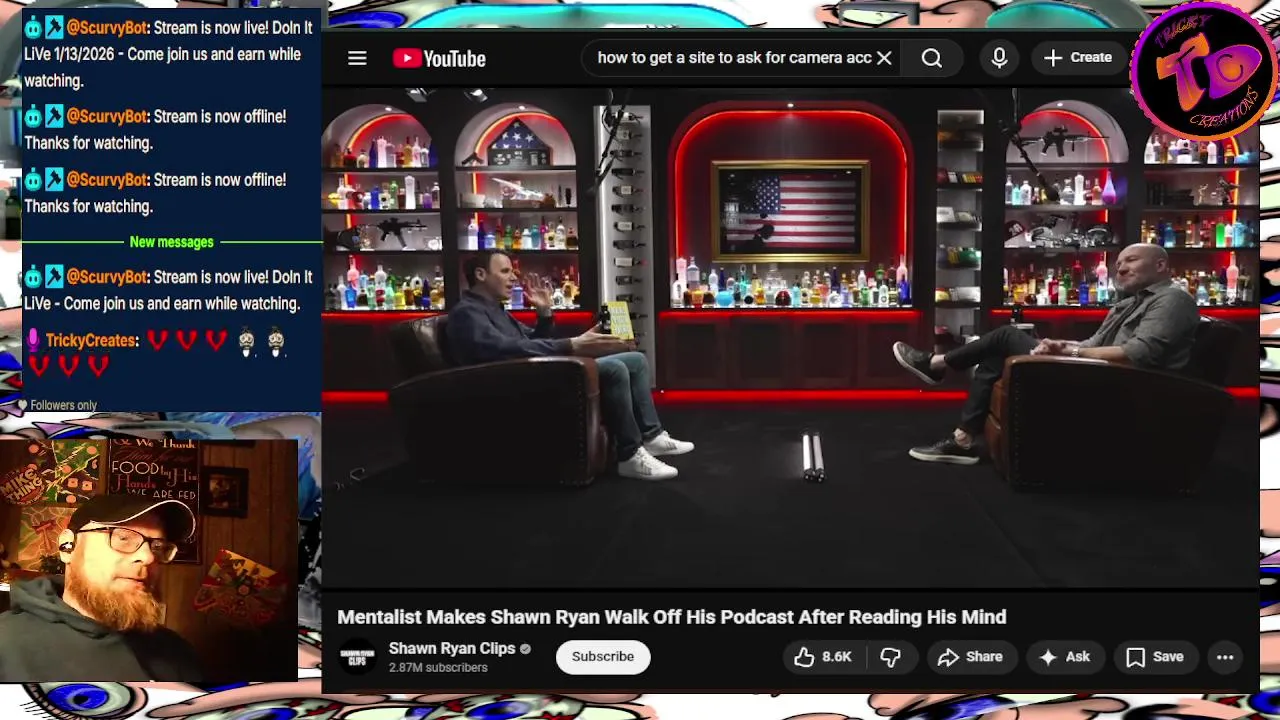Viewport: 1280px width, 720px height.
Task: Click into the YouTube search field
Action: [x=734, y=58]
